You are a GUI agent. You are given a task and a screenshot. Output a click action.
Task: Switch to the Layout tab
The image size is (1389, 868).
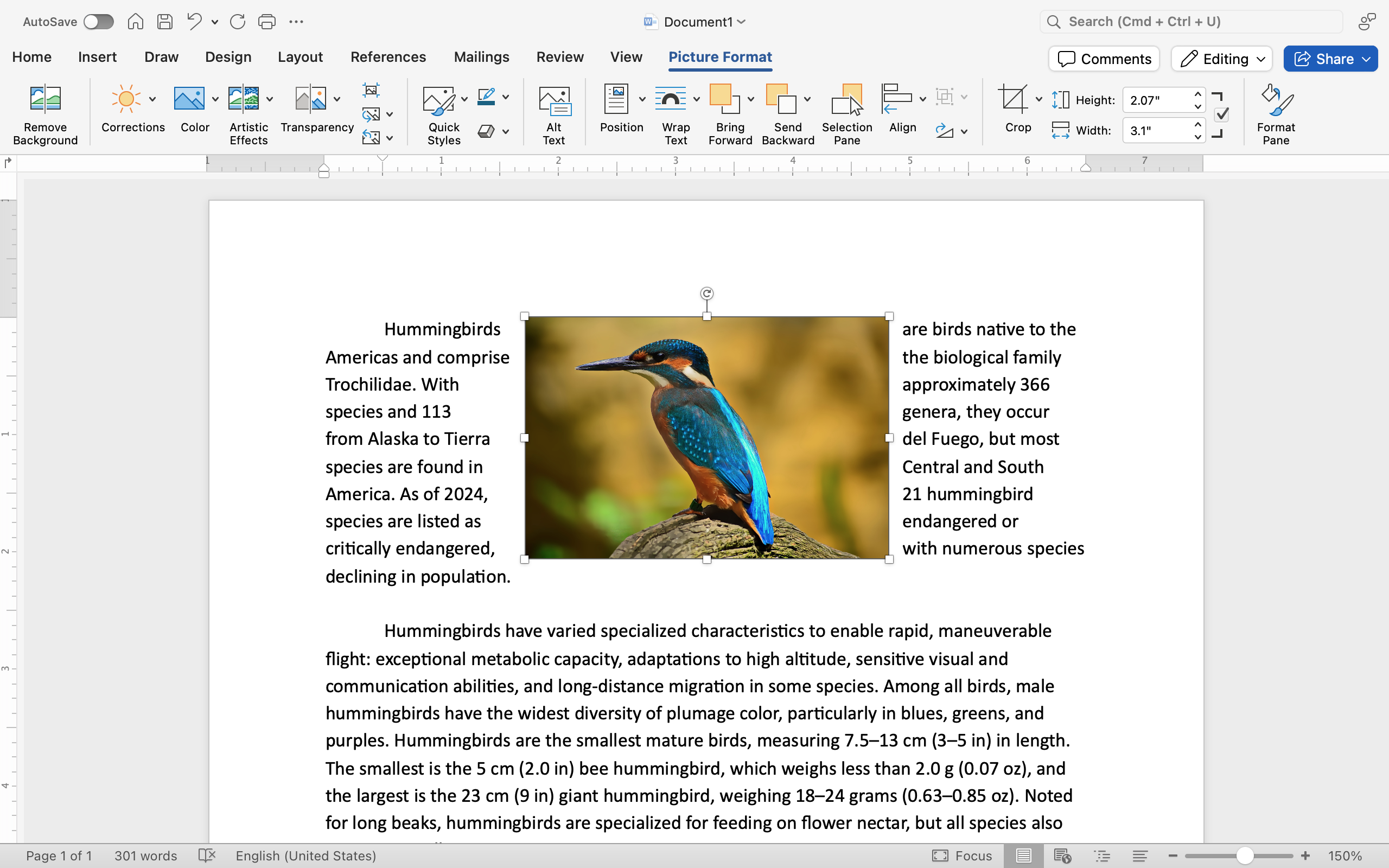(300, 57)
